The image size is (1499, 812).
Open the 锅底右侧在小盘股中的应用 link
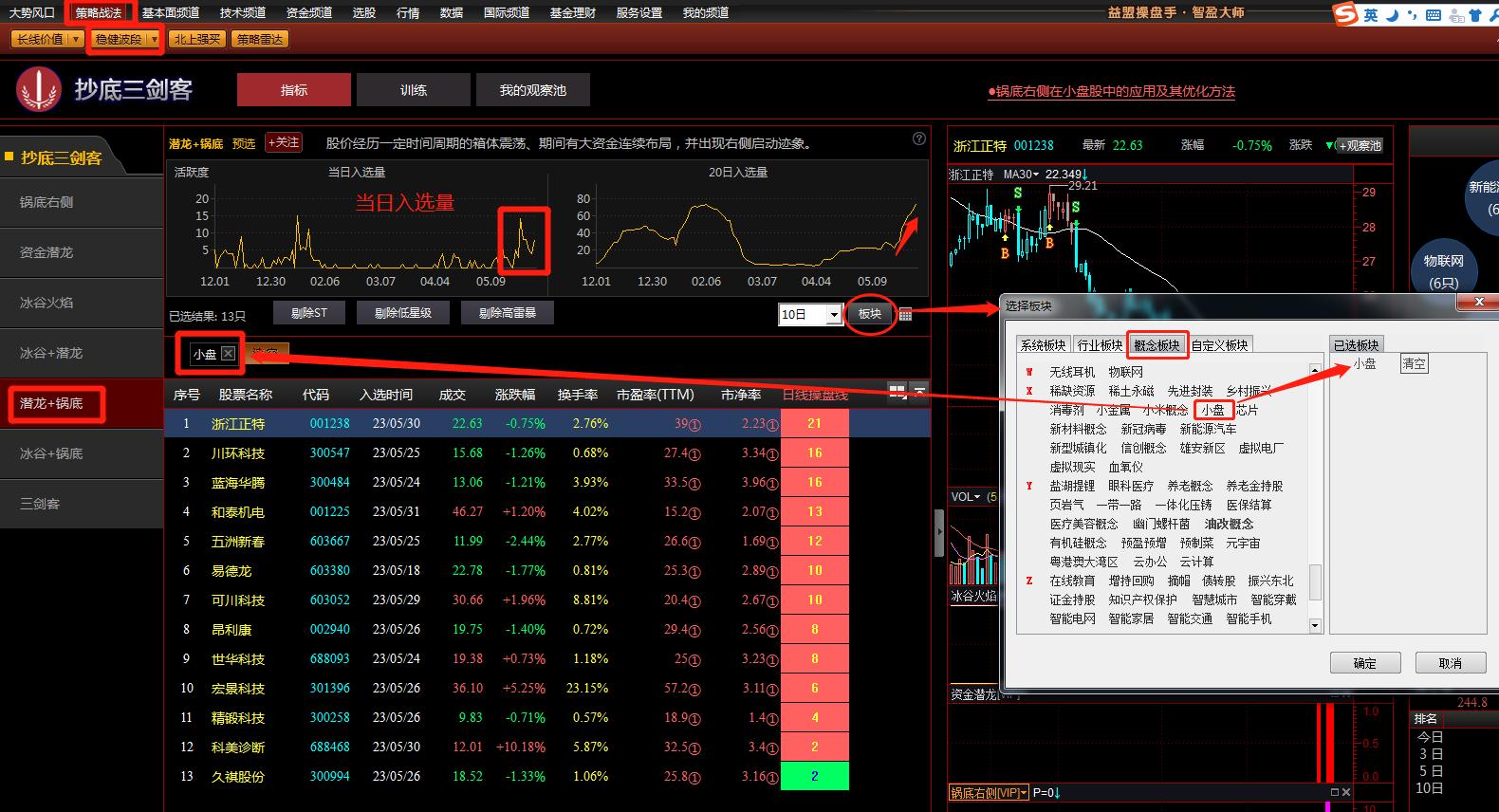(x=1112, y=91)
